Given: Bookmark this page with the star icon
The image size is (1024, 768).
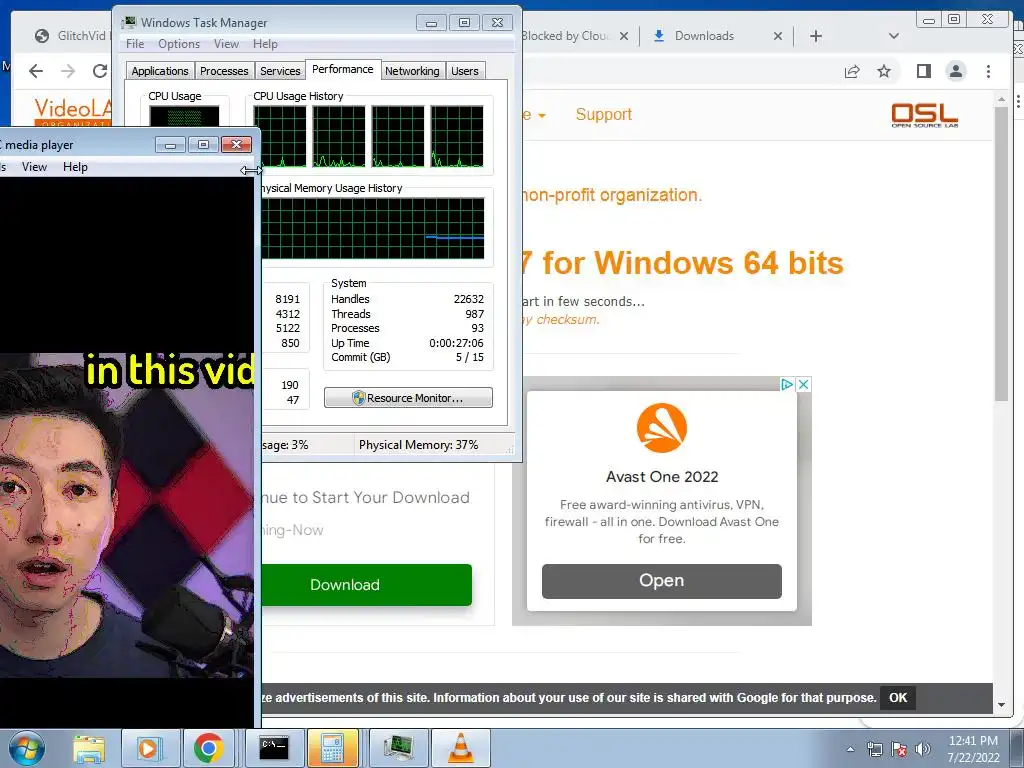Looking at the screenshot, I should (x=884, y=71).
